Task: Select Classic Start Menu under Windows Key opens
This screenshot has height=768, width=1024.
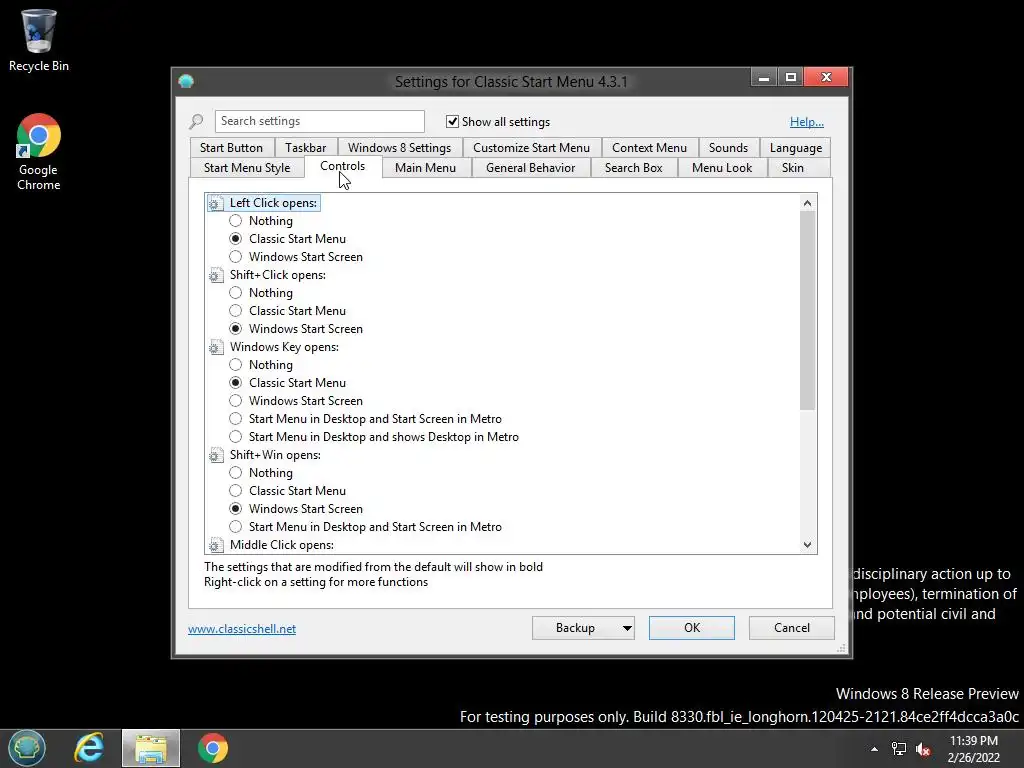Action: point(236,383)
